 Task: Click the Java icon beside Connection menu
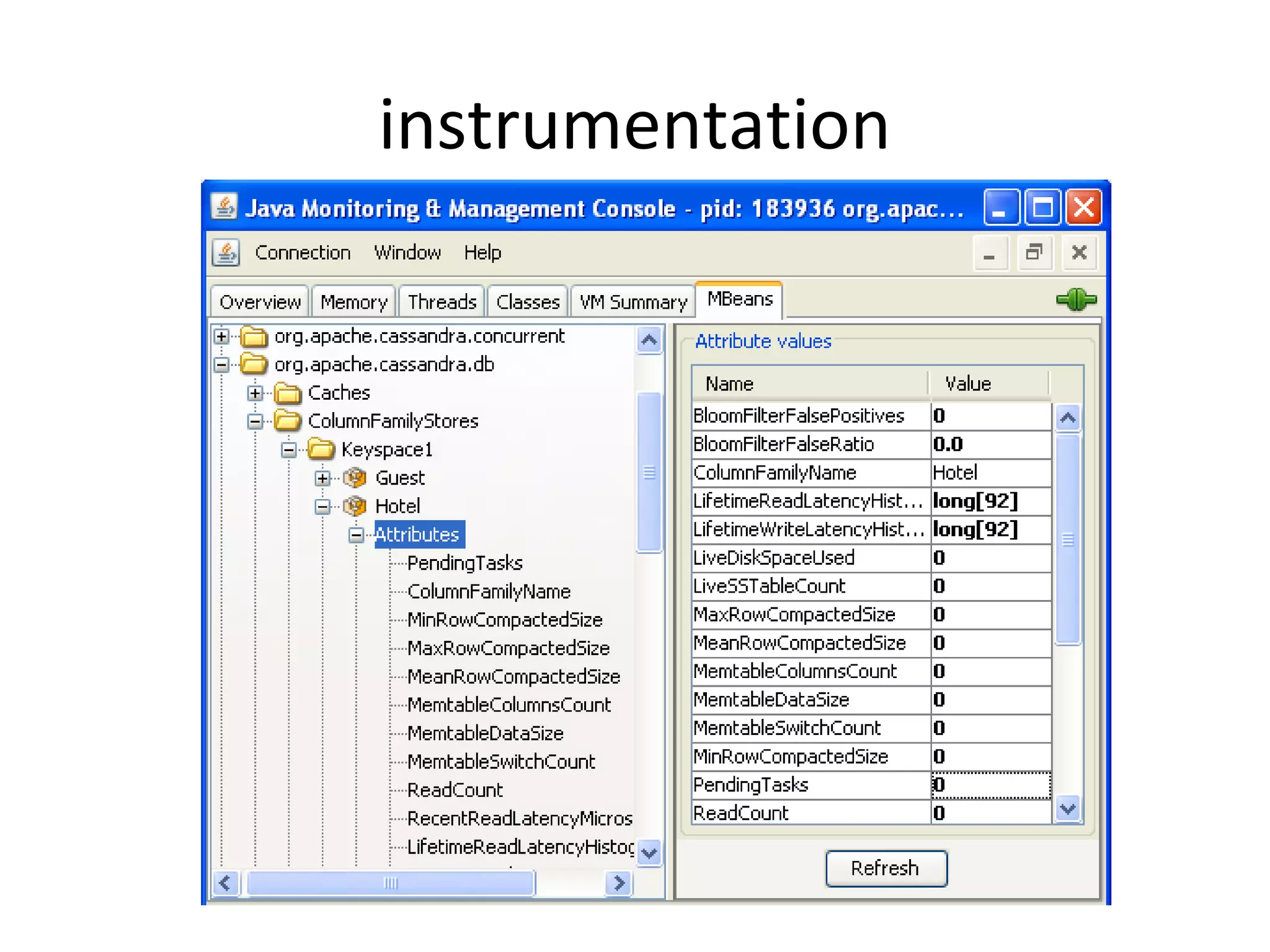(226, 253)
